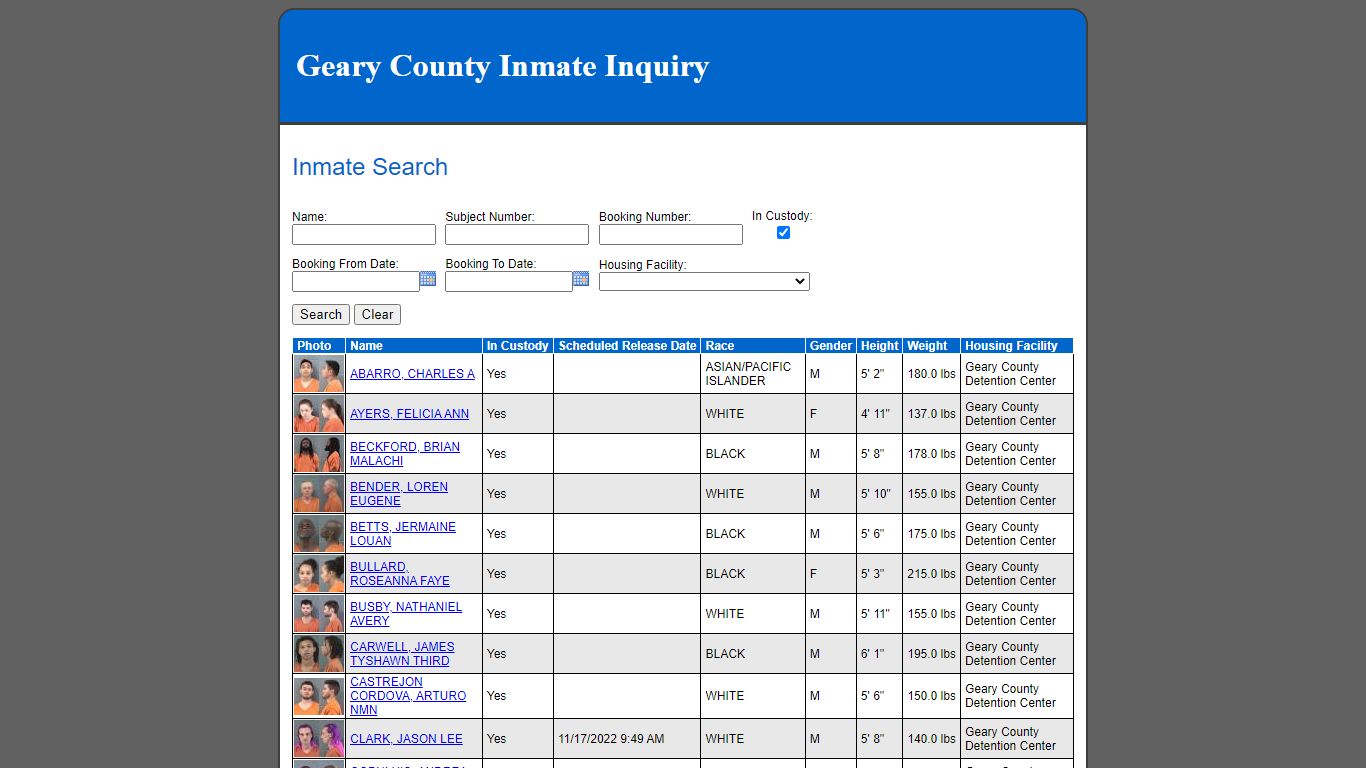The image size is (1366, 768).
Task: Click into Booking To Date field
Action: coord(509,282)
